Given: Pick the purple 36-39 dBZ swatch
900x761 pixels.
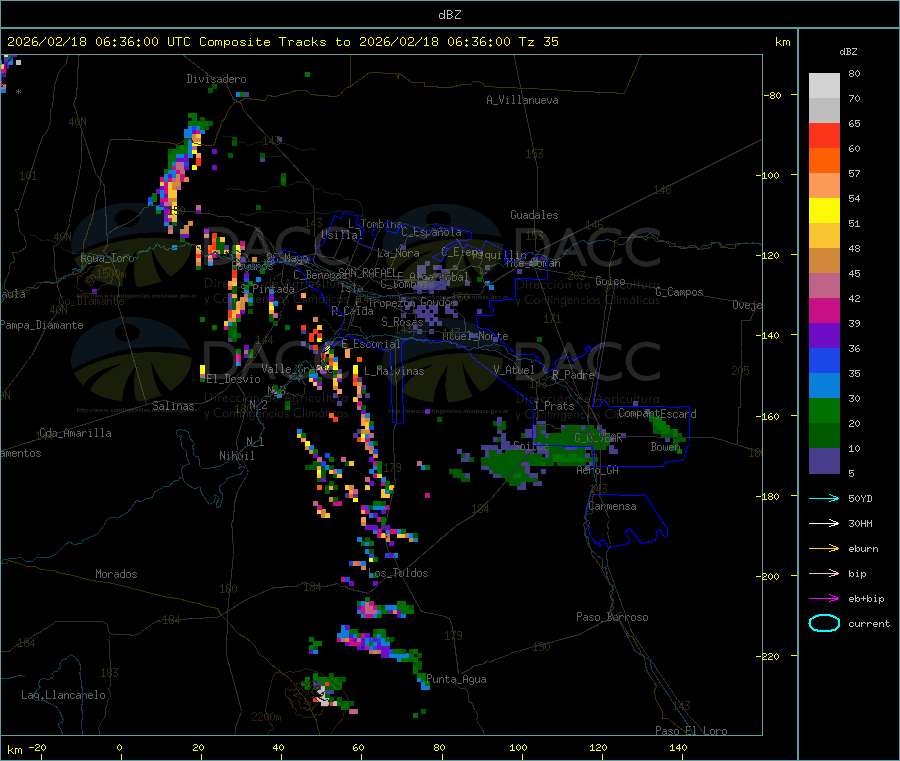Looking at the screenshot, I should tap(824, 336).
